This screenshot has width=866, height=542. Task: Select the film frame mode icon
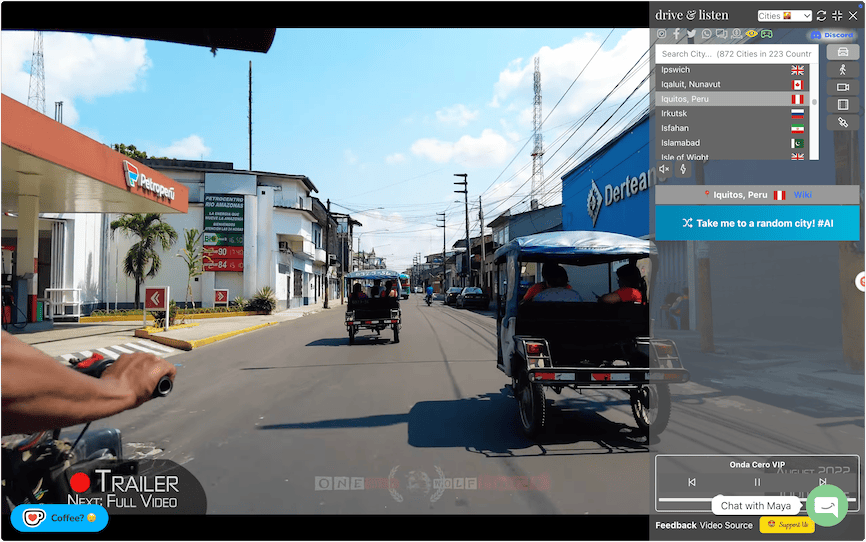point(843,104)
